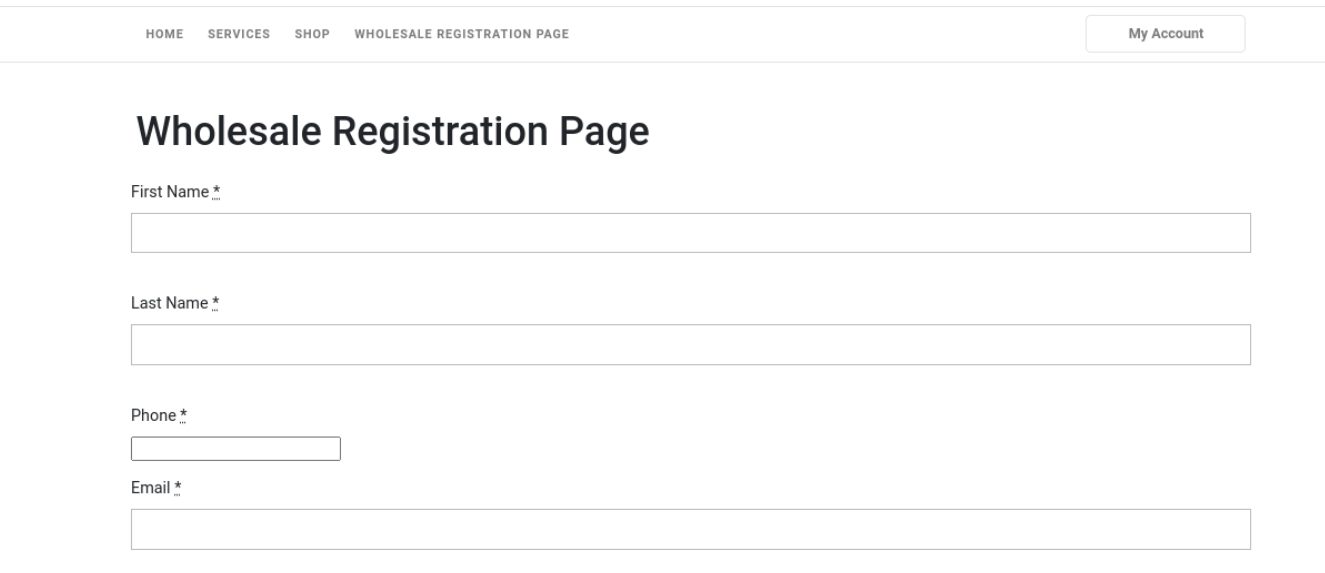
Task: Click the required asterisk beside First Name
Action: coord(216,192)
